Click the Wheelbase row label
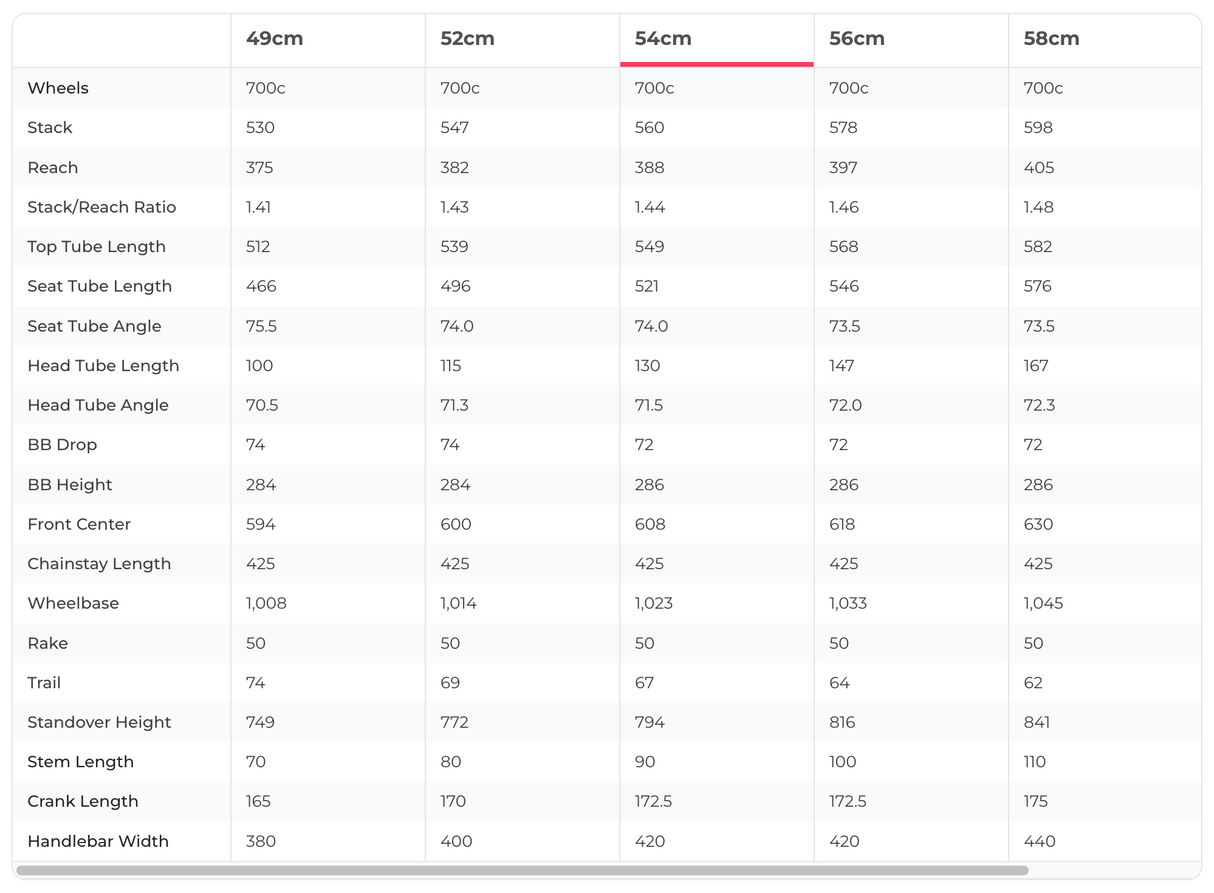The height and width of the screenshot is (893, 1214). (x=73, y=603)
